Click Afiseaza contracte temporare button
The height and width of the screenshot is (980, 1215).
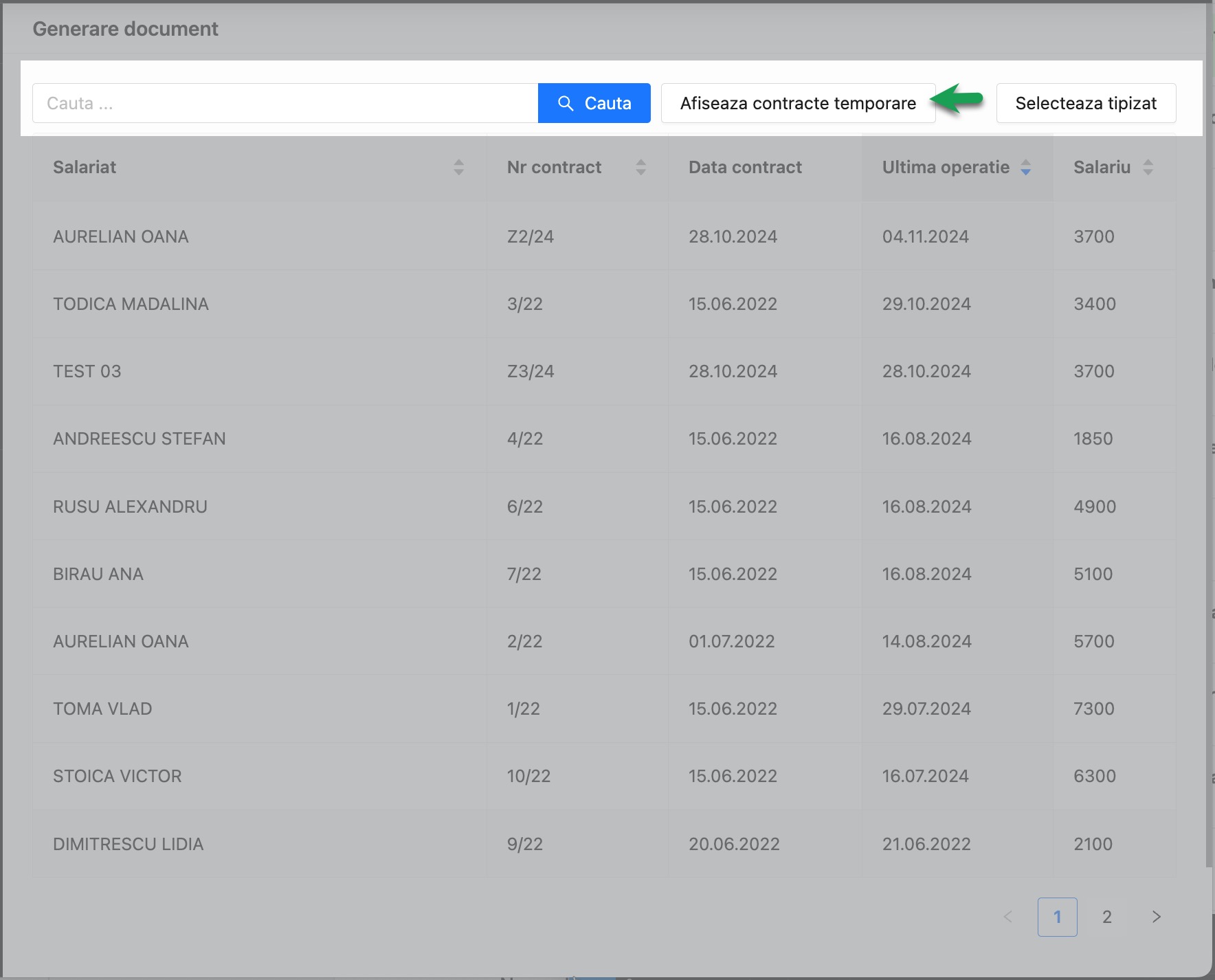point(798,103)
